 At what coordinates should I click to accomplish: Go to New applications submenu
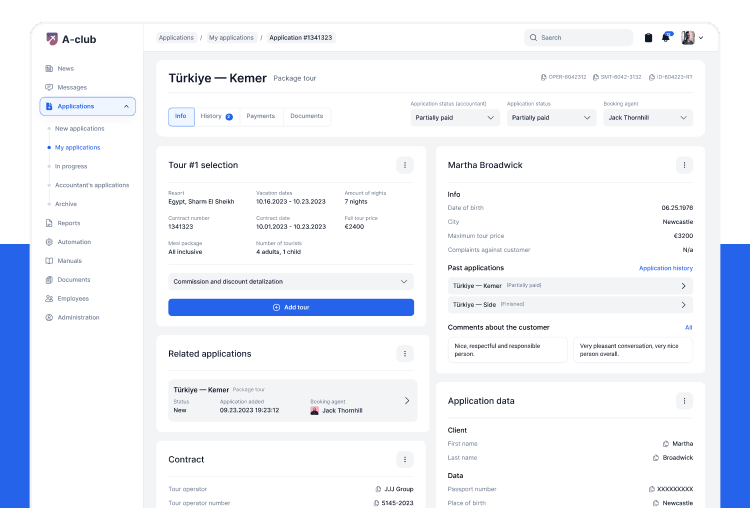[x=79, y=129]
